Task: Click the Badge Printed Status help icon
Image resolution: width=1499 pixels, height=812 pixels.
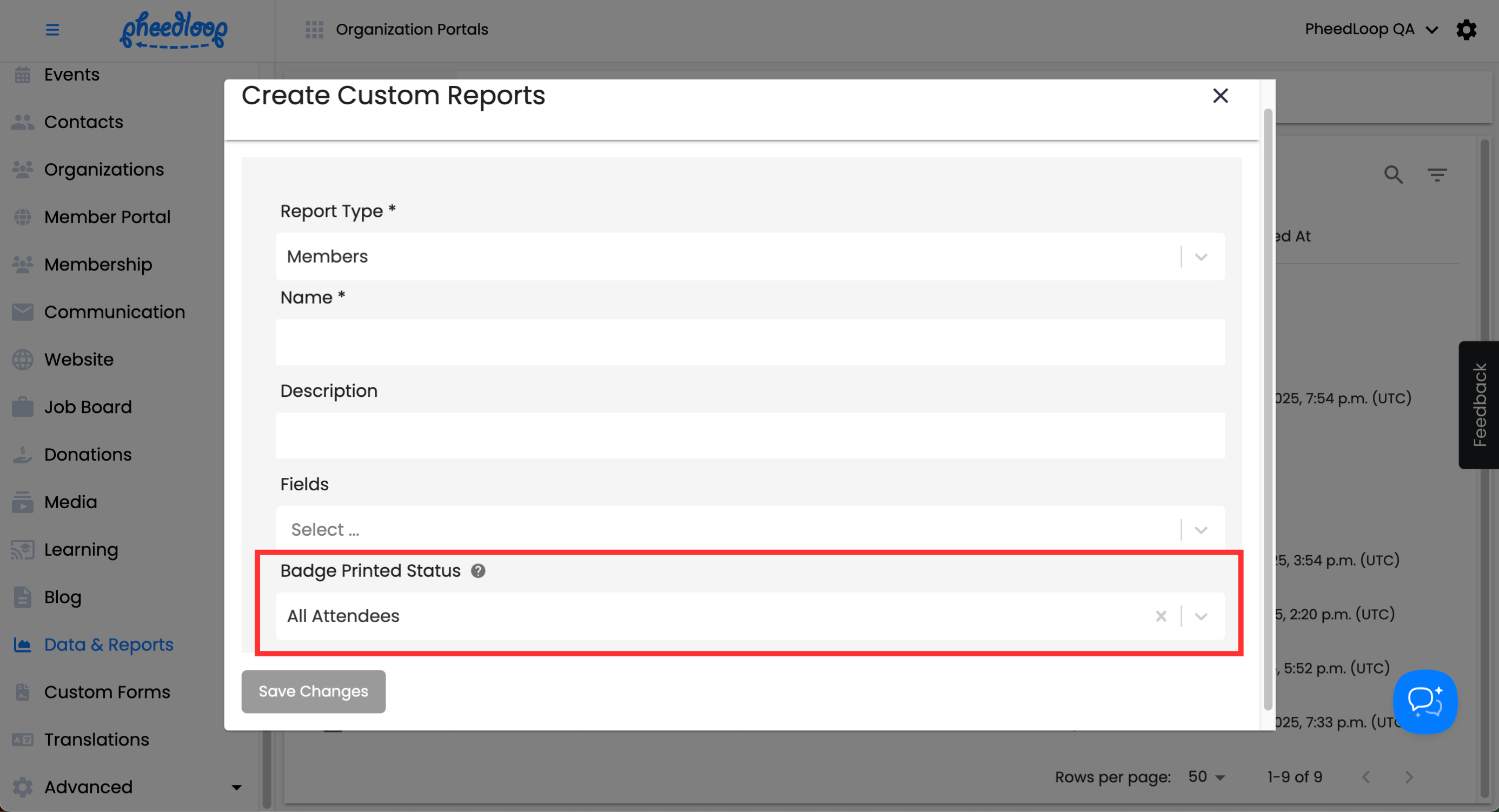Action: (477, 570)
